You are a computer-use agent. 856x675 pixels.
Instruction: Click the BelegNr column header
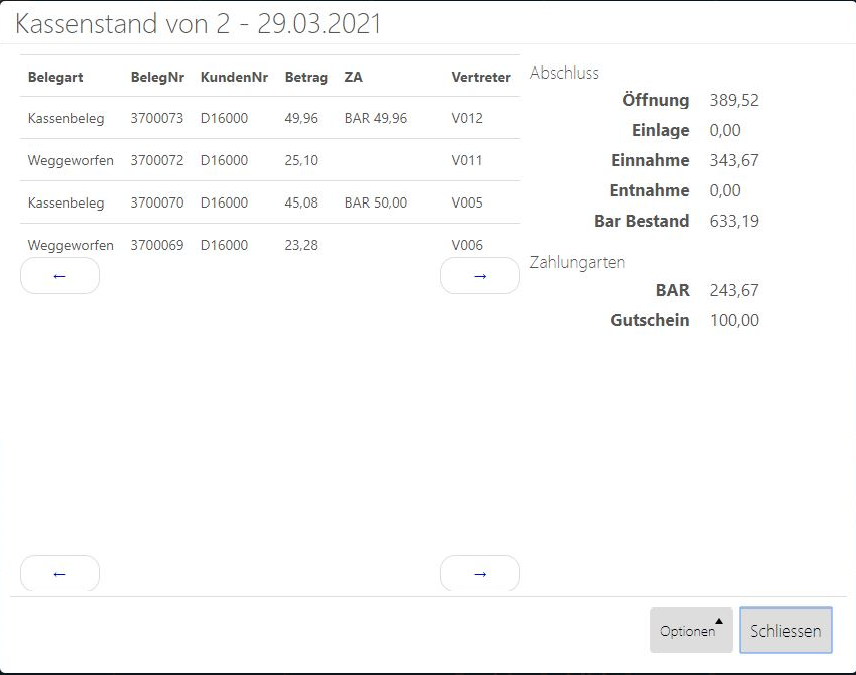coord(157,77)
